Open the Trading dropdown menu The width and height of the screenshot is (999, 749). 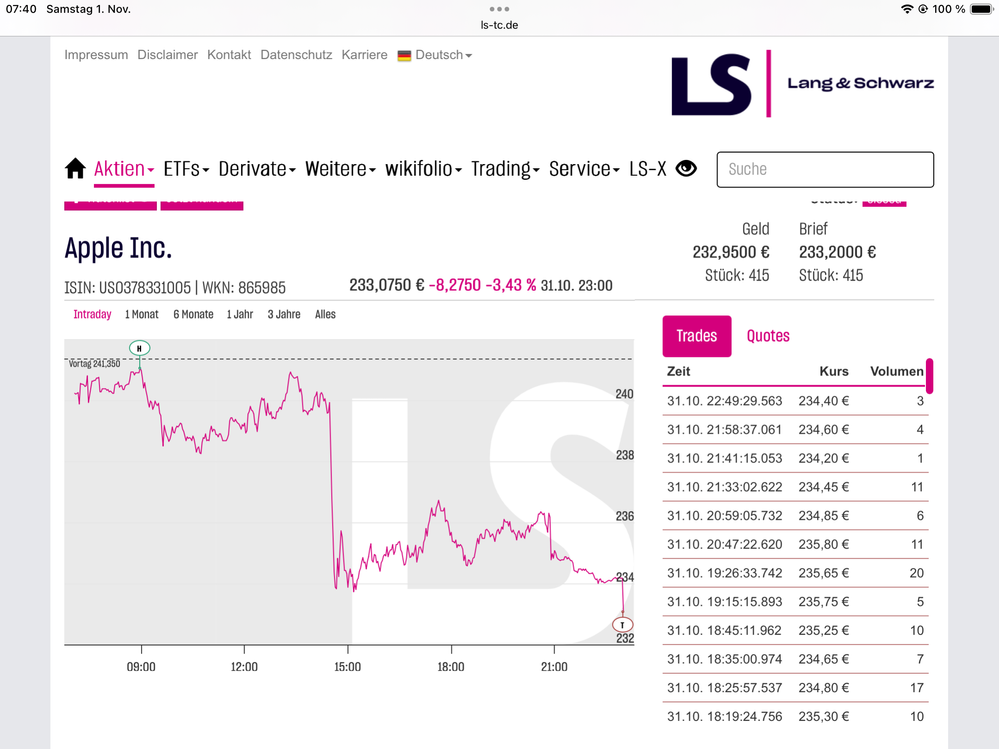point(505,169)
